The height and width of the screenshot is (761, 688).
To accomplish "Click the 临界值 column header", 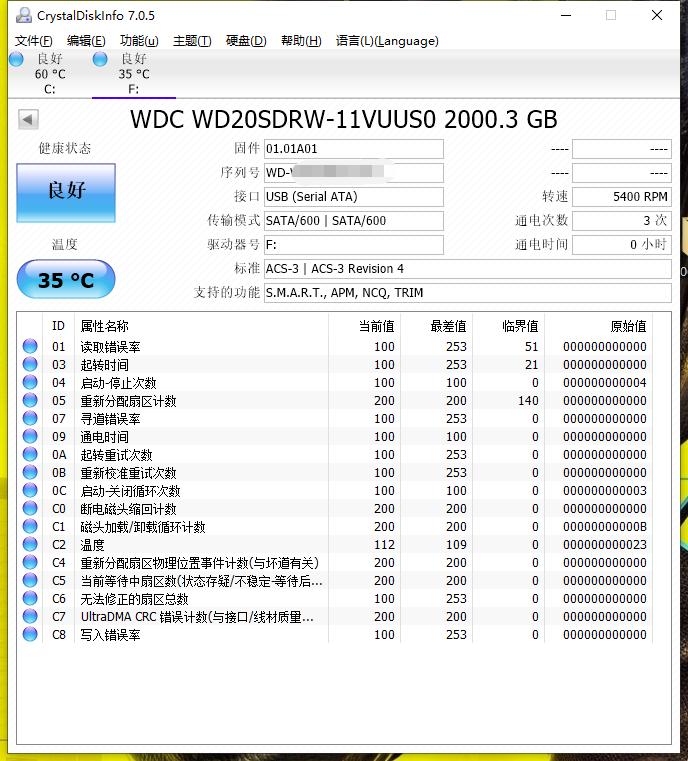I will pos(508,326).
